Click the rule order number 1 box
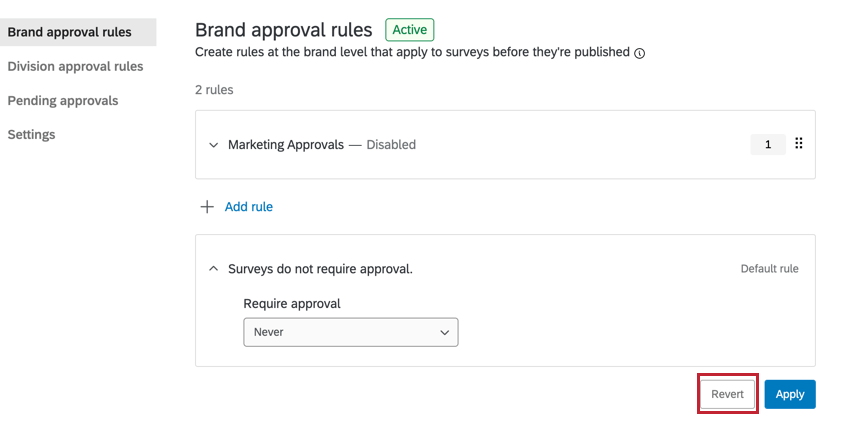Viewport: 850px width, 425px height. point(768,144)
